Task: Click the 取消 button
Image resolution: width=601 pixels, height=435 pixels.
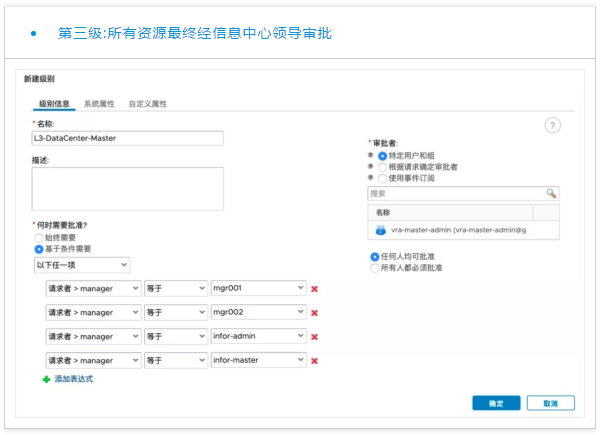Action: tap(550, 403)
